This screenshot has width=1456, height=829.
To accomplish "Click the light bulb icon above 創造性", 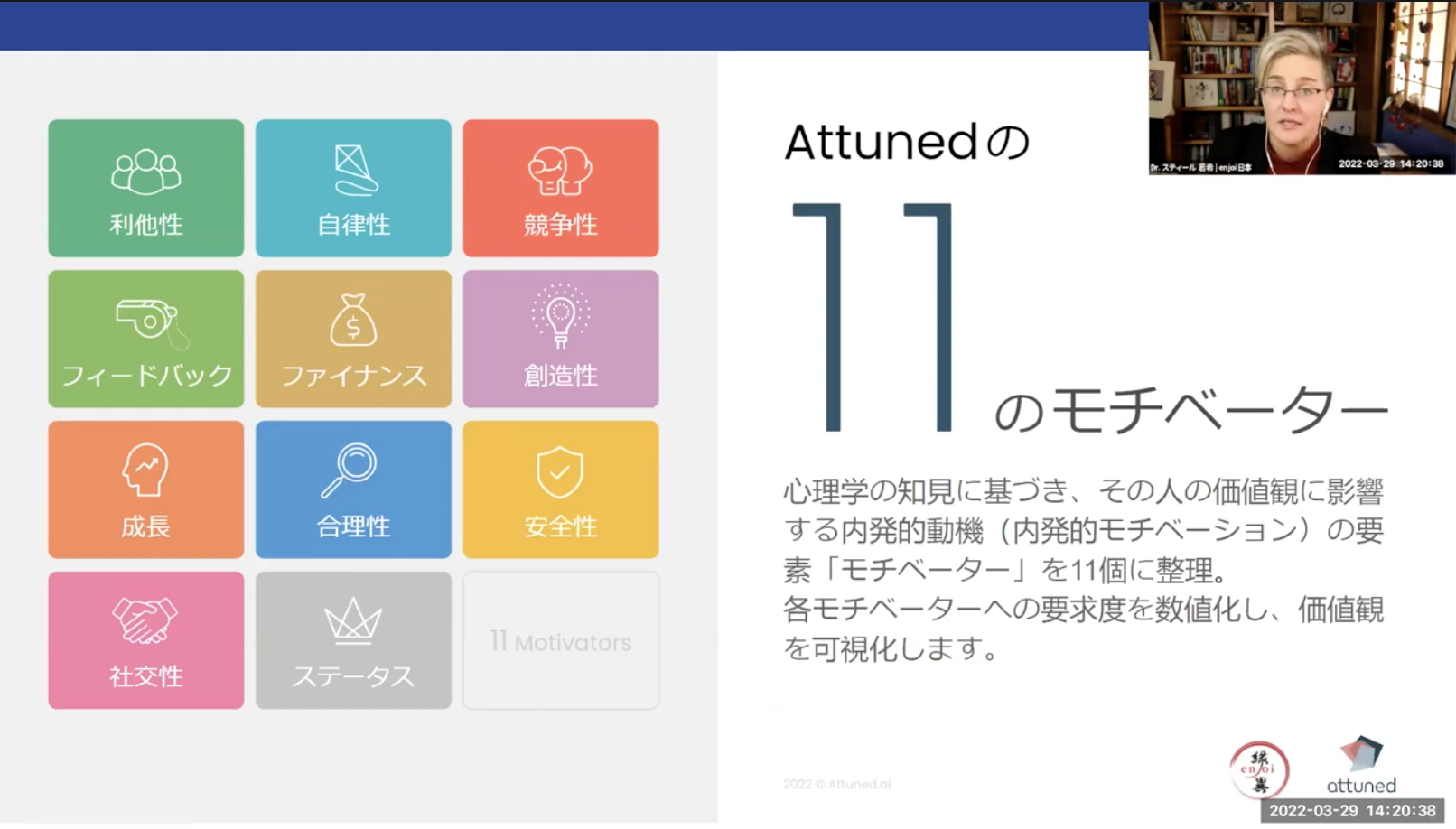I will point(561,316).
